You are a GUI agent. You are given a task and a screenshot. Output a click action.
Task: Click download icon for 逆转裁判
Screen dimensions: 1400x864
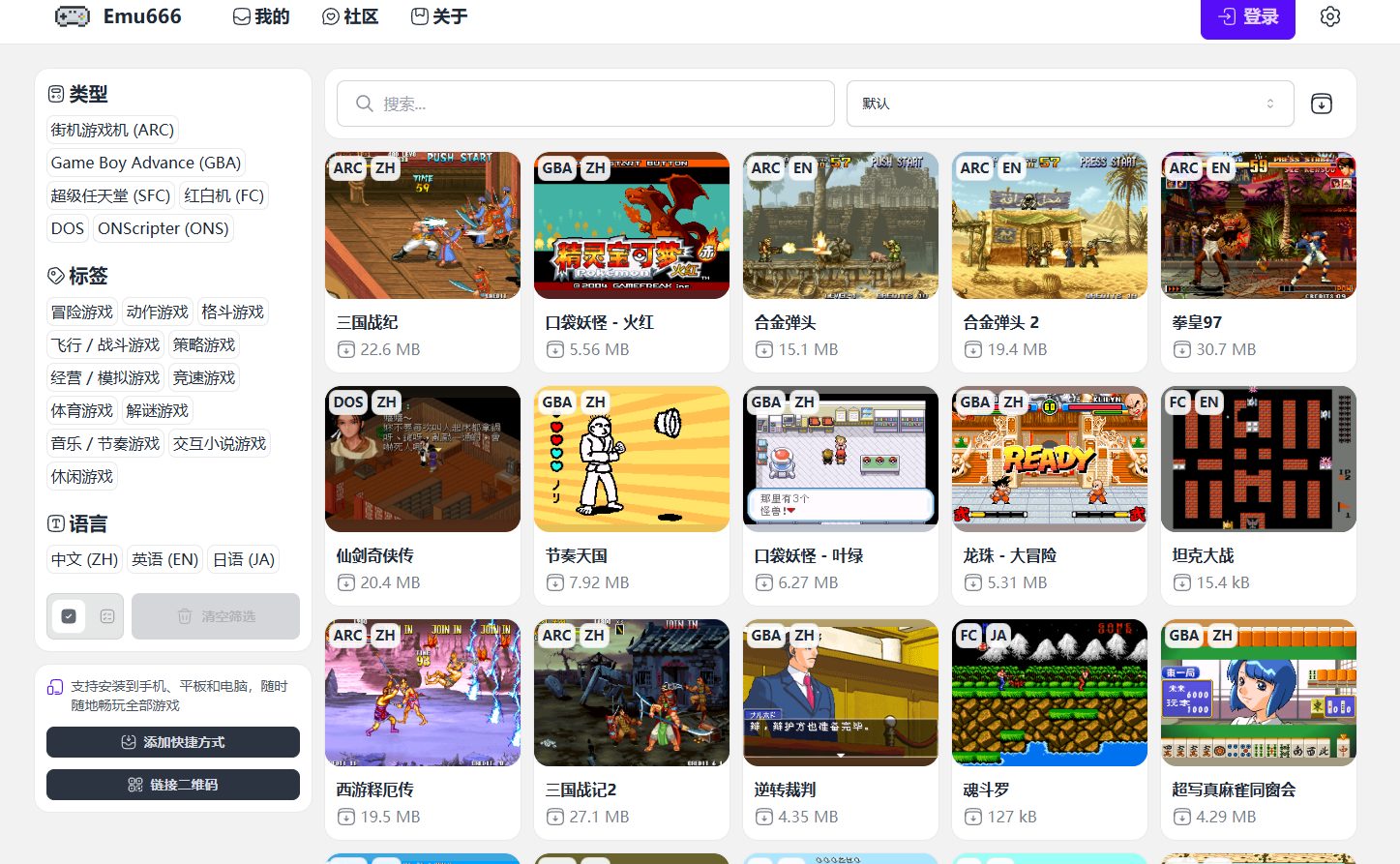(763, 818)
